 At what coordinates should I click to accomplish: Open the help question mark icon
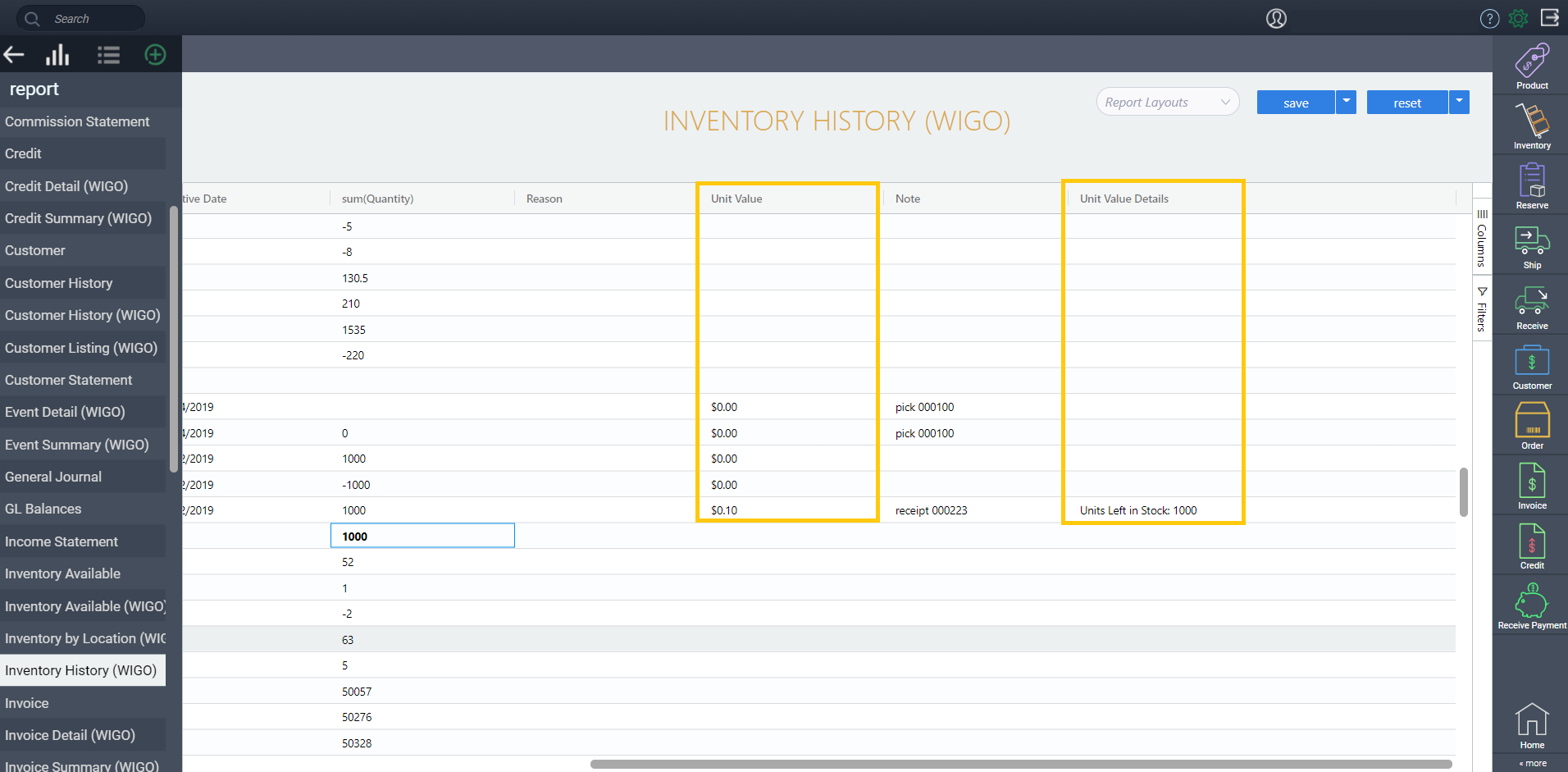coord(1489,18)
